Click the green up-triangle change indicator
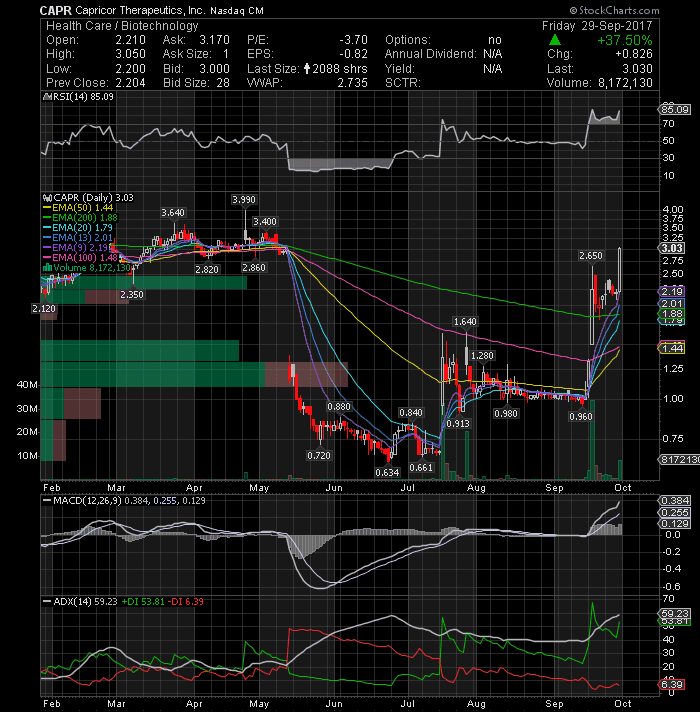This screenshot has width=700, height=712. pyautogui.click(x=554, y=40)
